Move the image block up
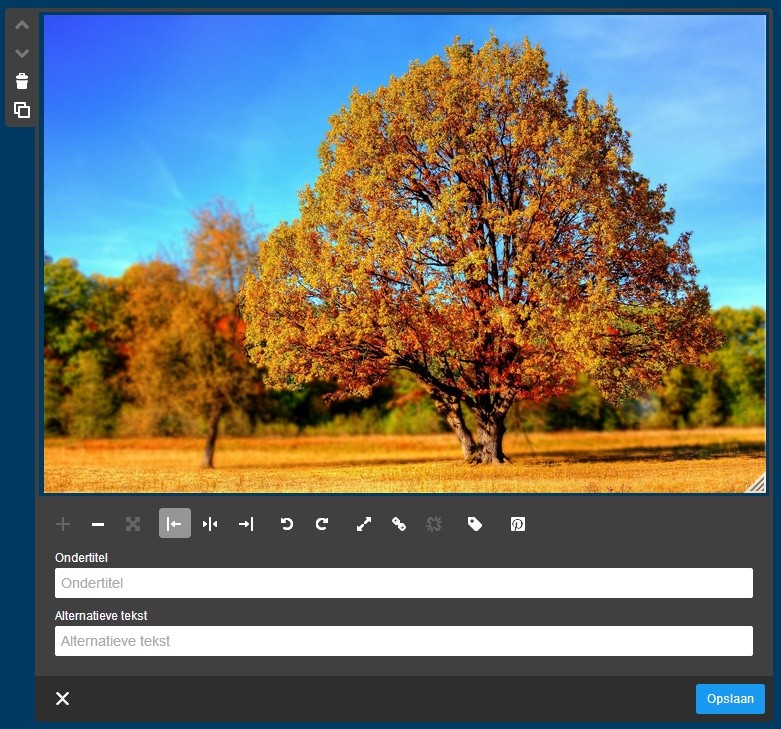Viewport: 781px width, 729px height. click(22, 25)
